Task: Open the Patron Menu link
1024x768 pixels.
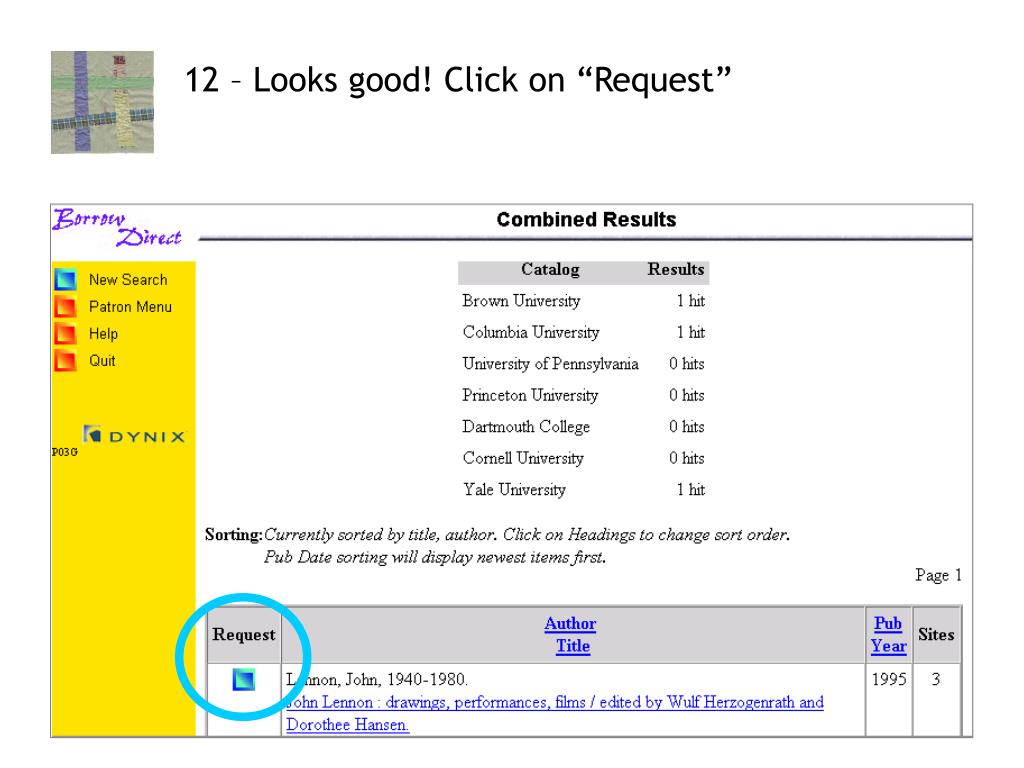Action: click(130, 306)
